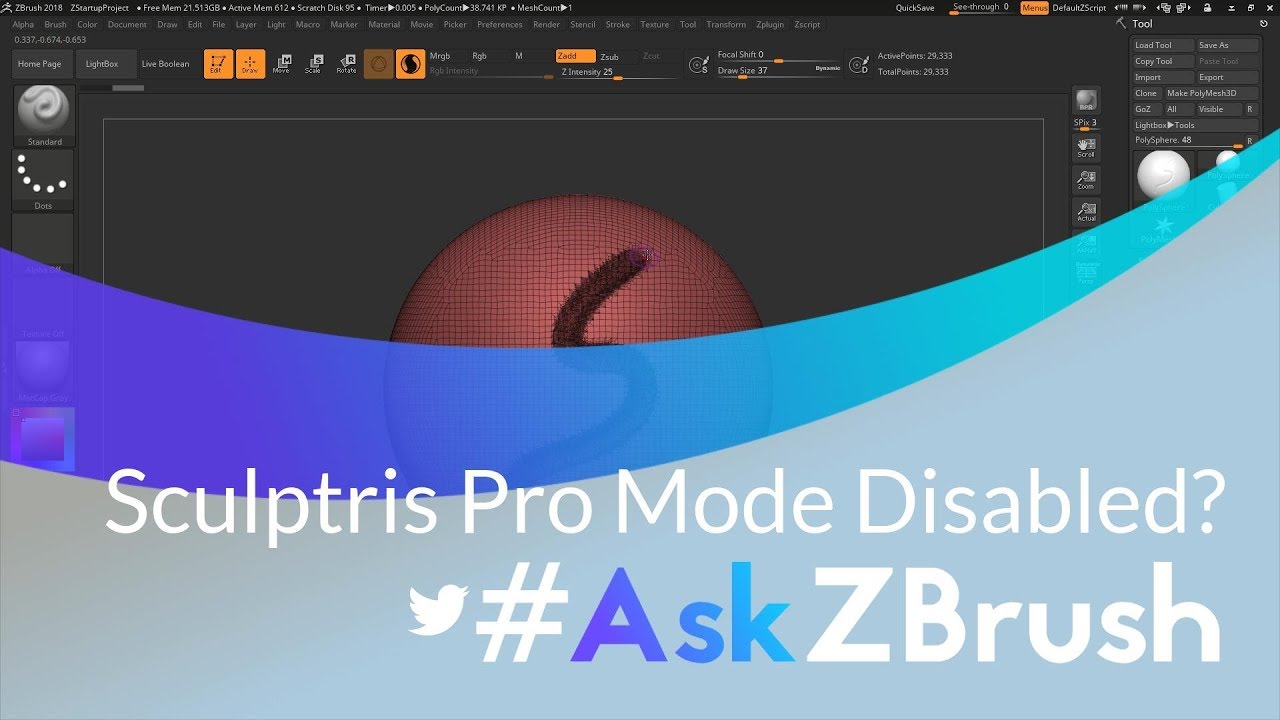
Task: Click the Copy Tool button
Action: 1164,61
